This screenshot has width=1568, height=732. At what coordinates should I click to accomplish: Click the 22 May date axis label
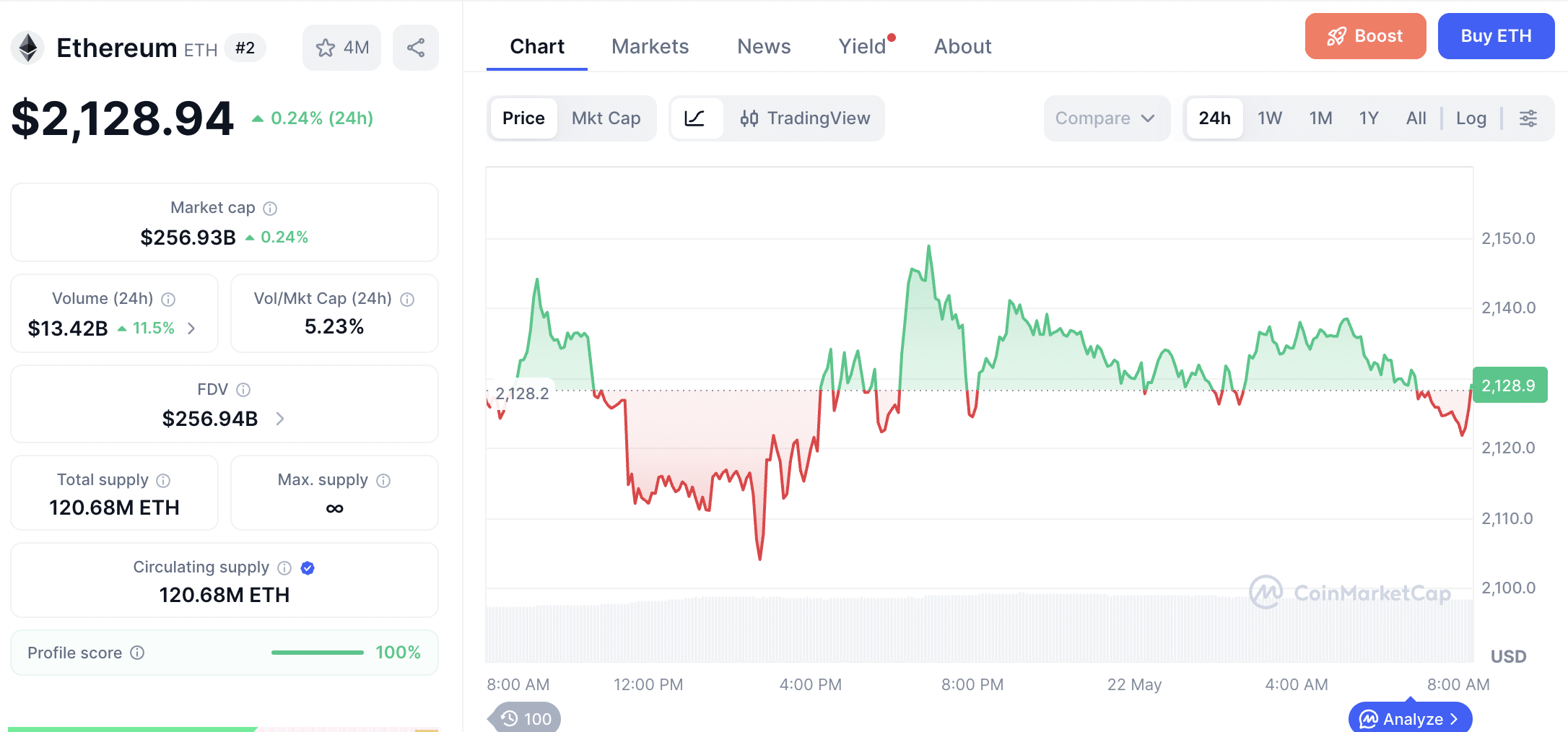pos(1134,685)
